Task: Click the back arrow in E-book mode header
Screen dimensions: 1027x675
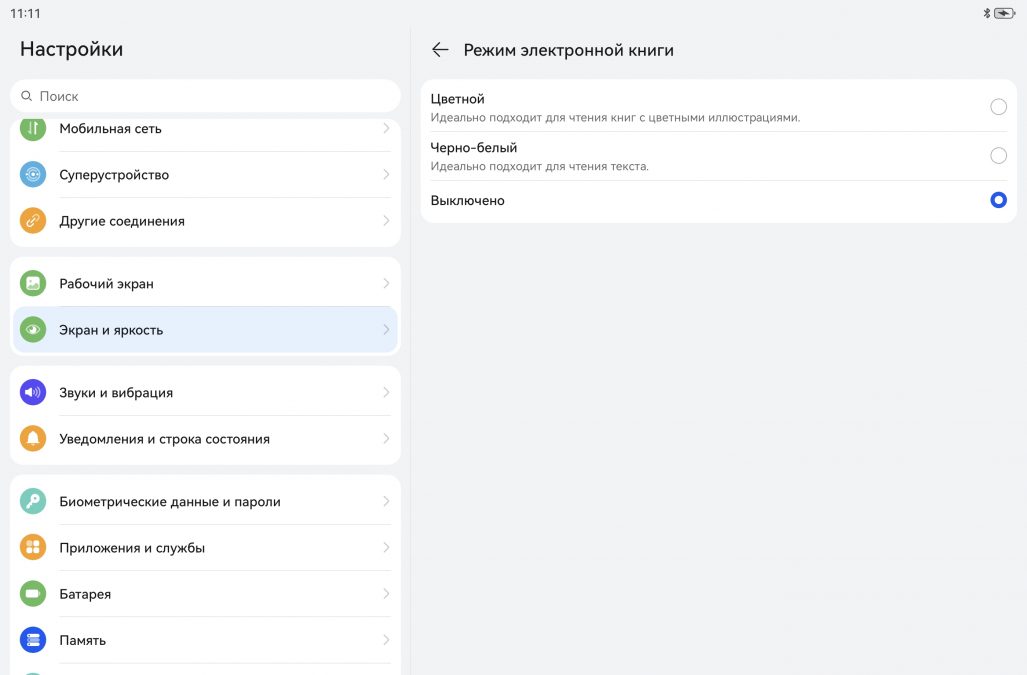Action: [440, 50]
